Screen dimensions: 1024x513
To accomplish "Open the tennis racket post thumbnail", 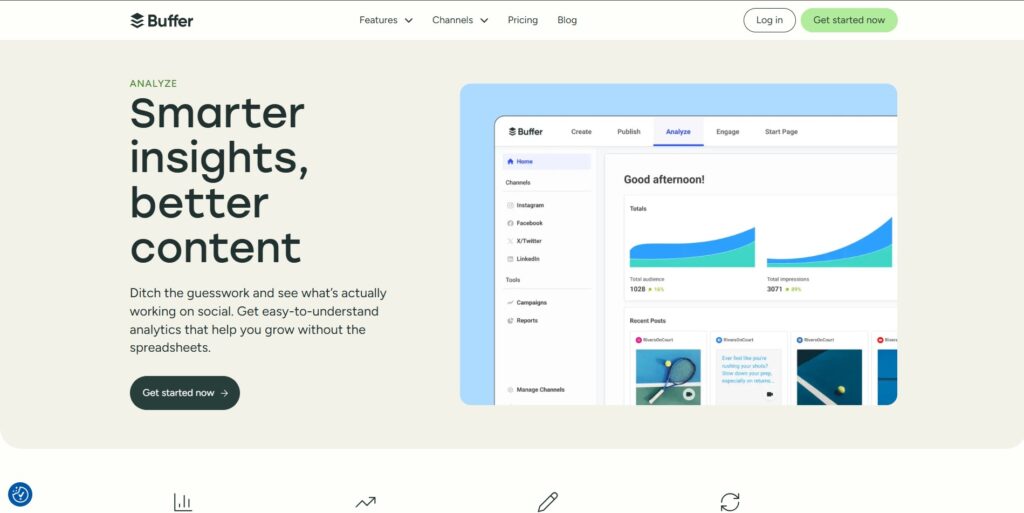I will (x=668, y=377).
